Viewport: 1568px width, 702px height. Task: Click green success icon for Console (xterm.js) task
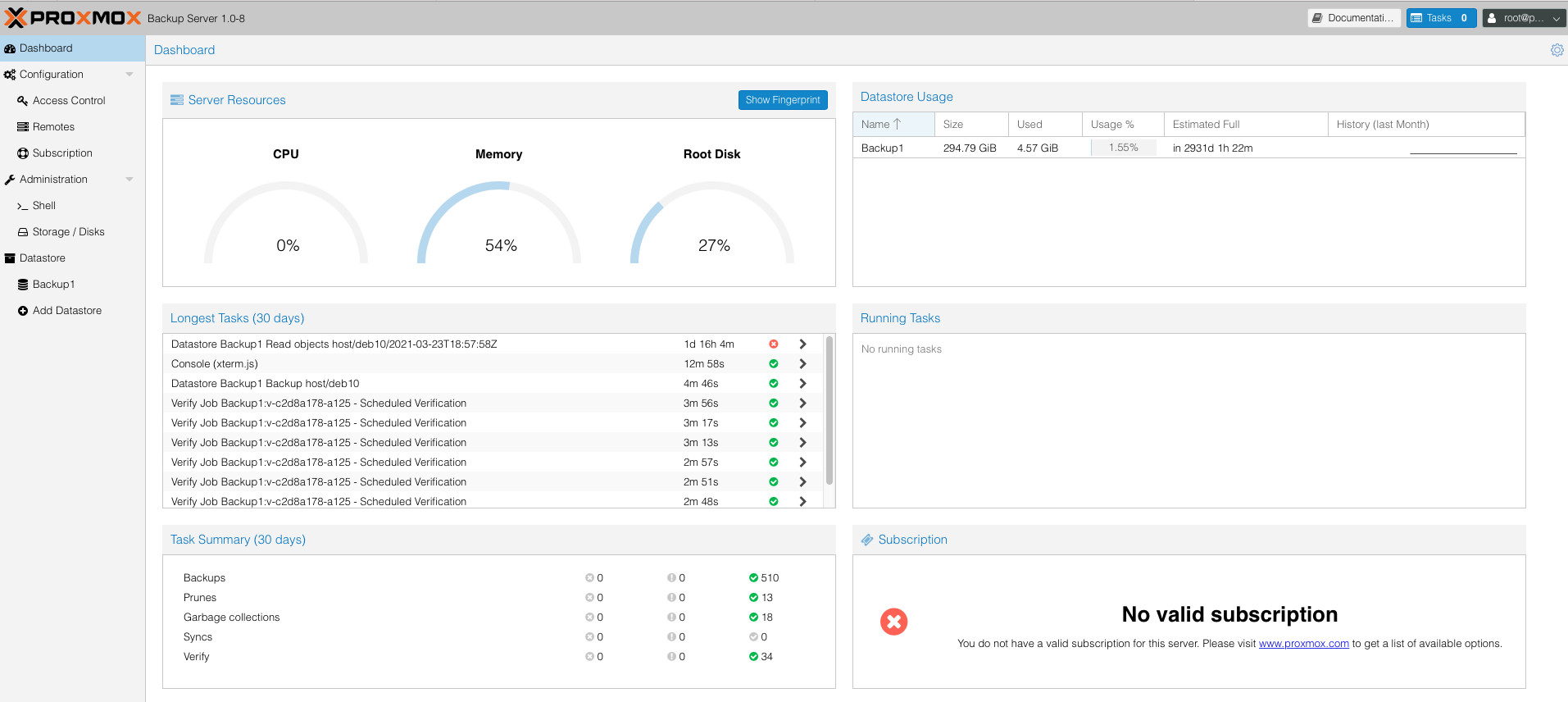click(774, 364)
